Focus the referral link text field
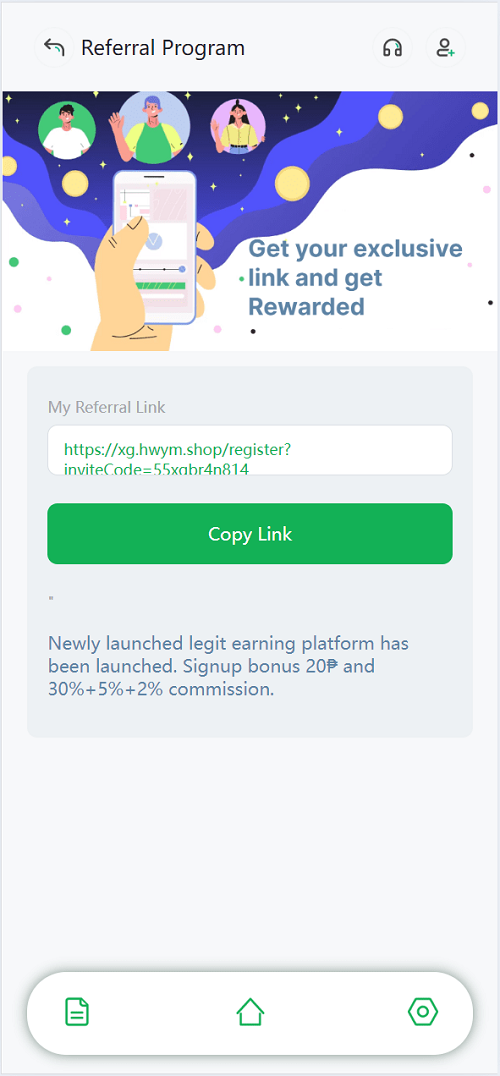The height and width of the screenshot is (1076, 500). click(250, 450)
